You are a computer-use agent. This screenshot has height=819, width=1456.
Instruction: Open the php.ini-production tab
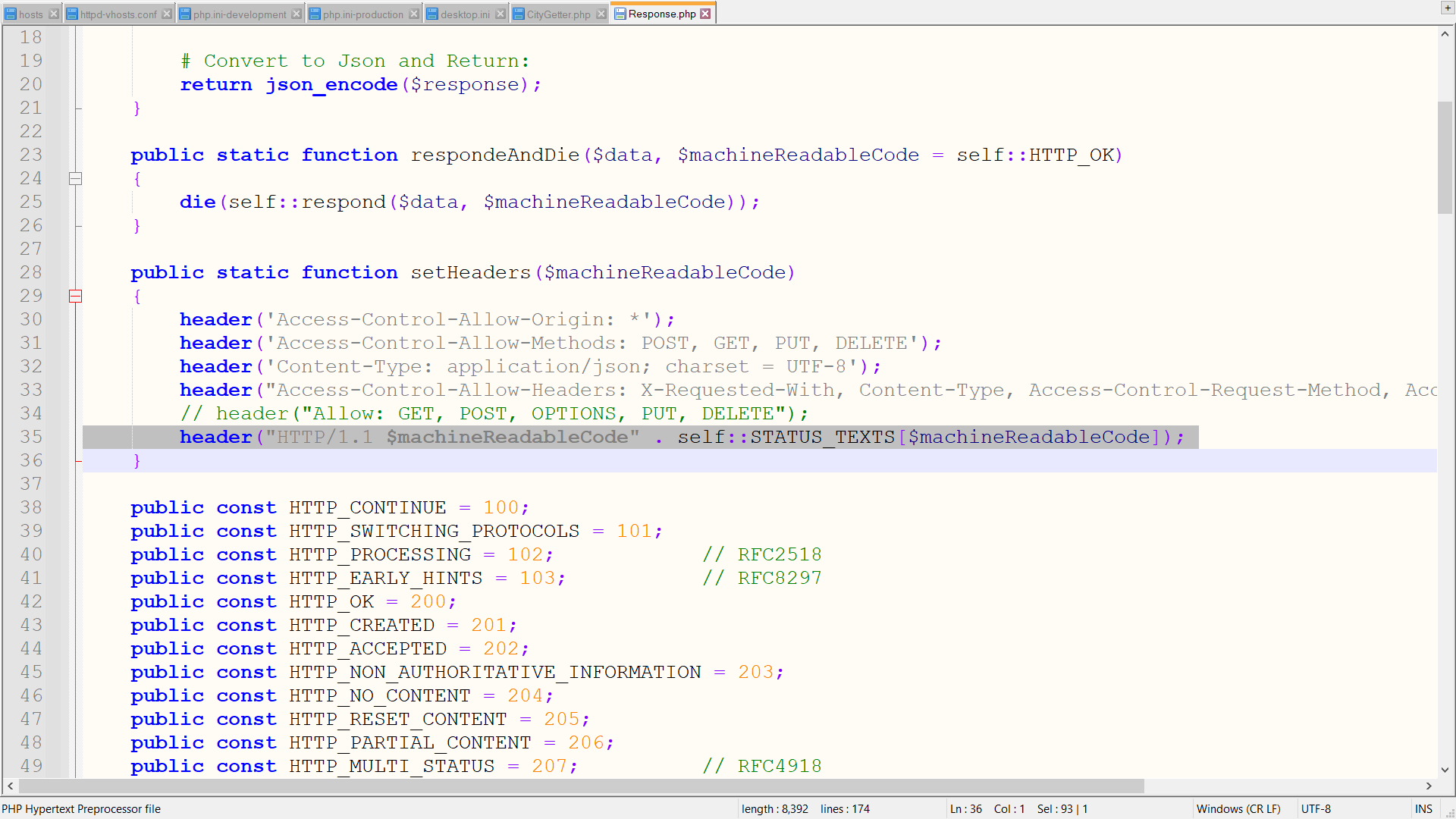pos(363,14)
